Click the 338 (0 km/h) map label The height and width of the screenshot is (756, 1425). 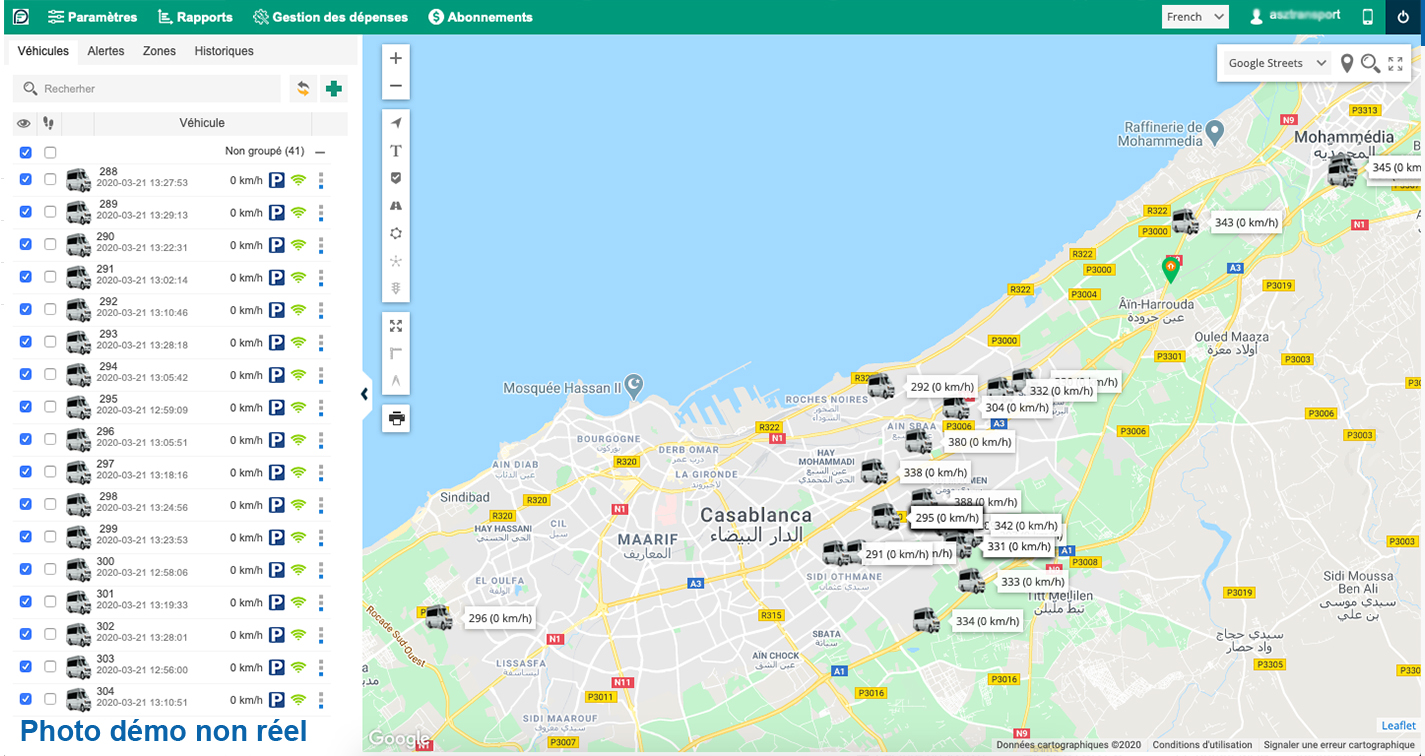[x=935, y=473]
